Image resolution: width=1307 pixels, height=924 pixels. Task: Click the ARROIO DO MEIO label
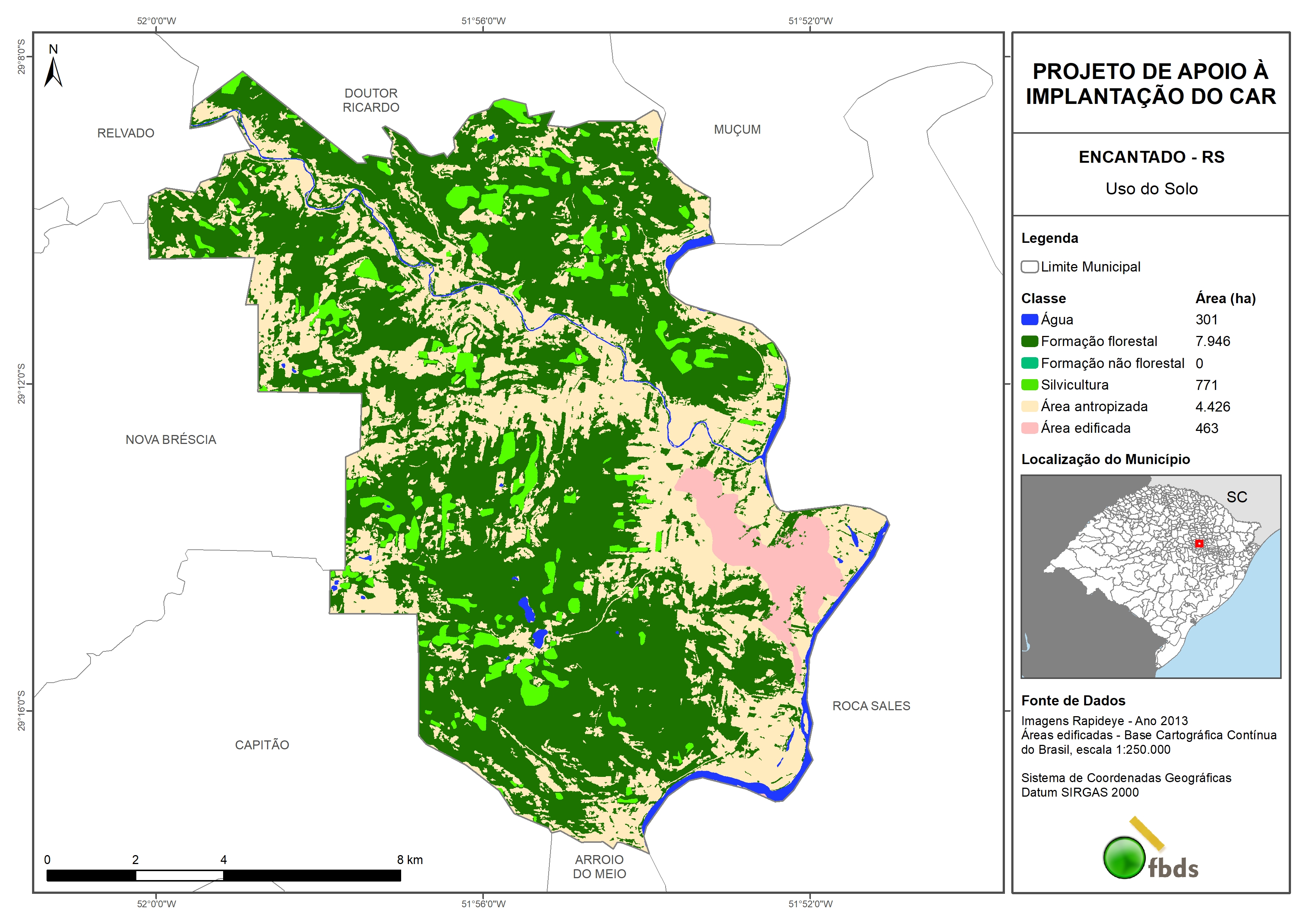coord(599,867)
